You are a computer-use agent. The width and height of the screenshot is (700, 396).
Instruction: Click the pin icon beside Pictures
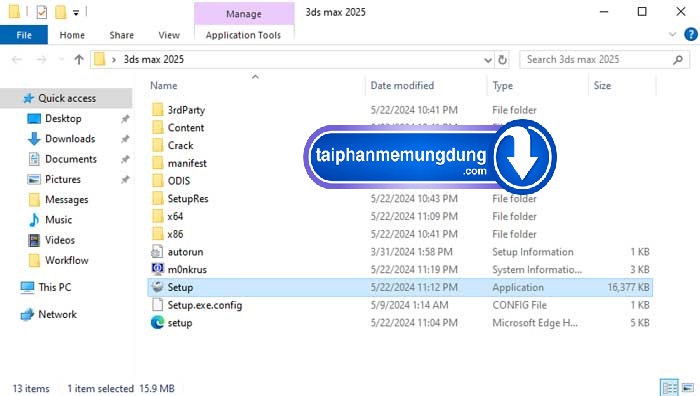click(125, 179)
